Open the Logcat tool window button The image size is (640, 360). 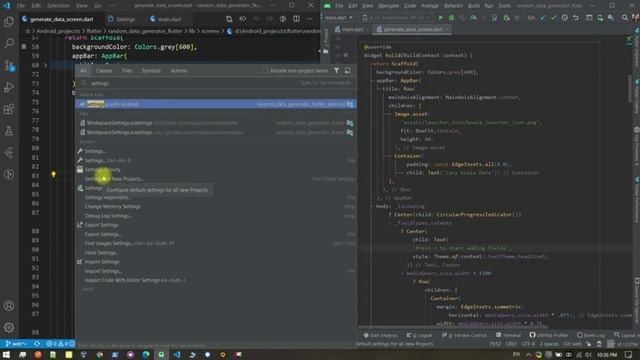[x=419, y=335]
